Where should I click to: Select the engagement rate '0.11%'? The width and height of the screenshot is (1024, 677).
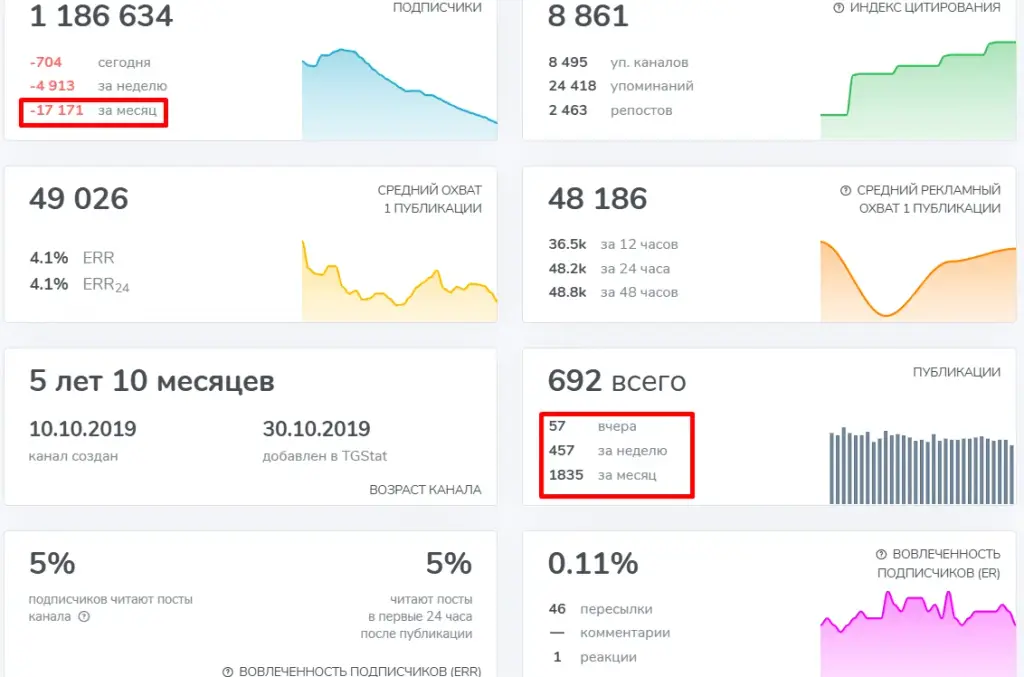point(593,563)
